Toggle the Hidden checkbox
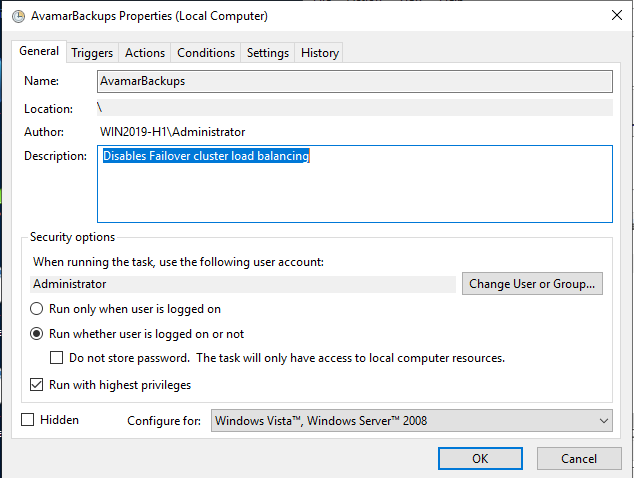This screenshot has width=634, height=478. coord(28,420)
